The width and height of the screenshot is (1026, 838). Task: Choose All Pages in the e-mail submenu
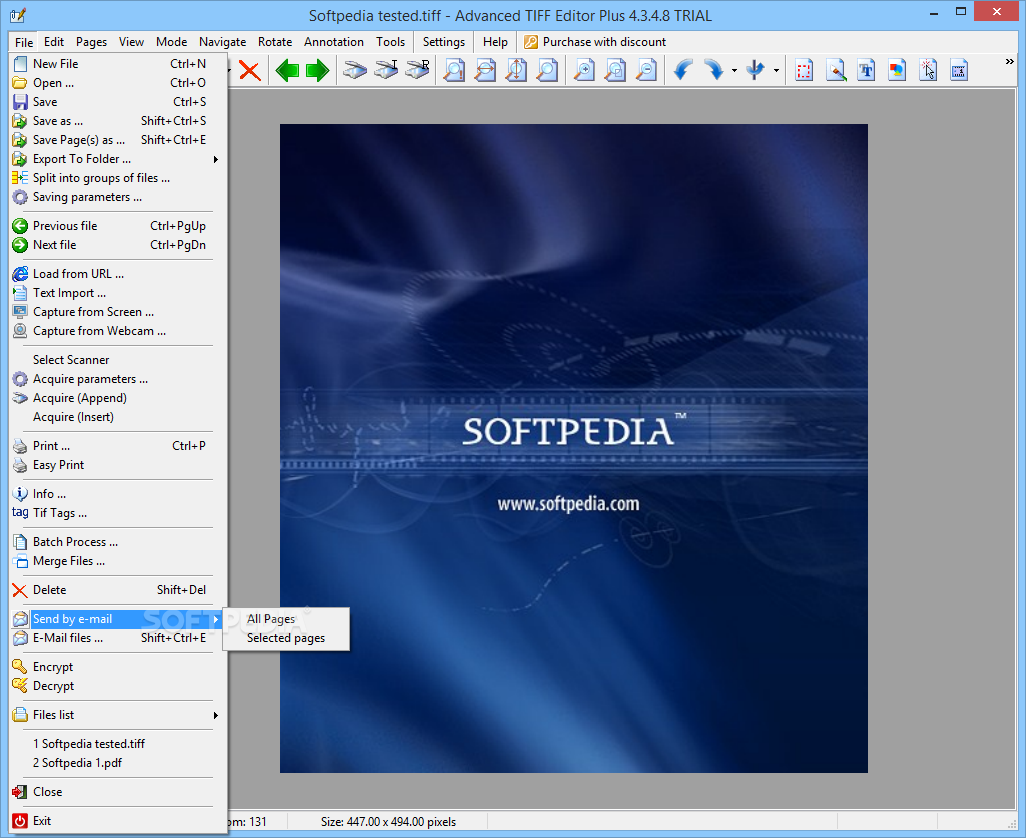(x=286, y=619)
